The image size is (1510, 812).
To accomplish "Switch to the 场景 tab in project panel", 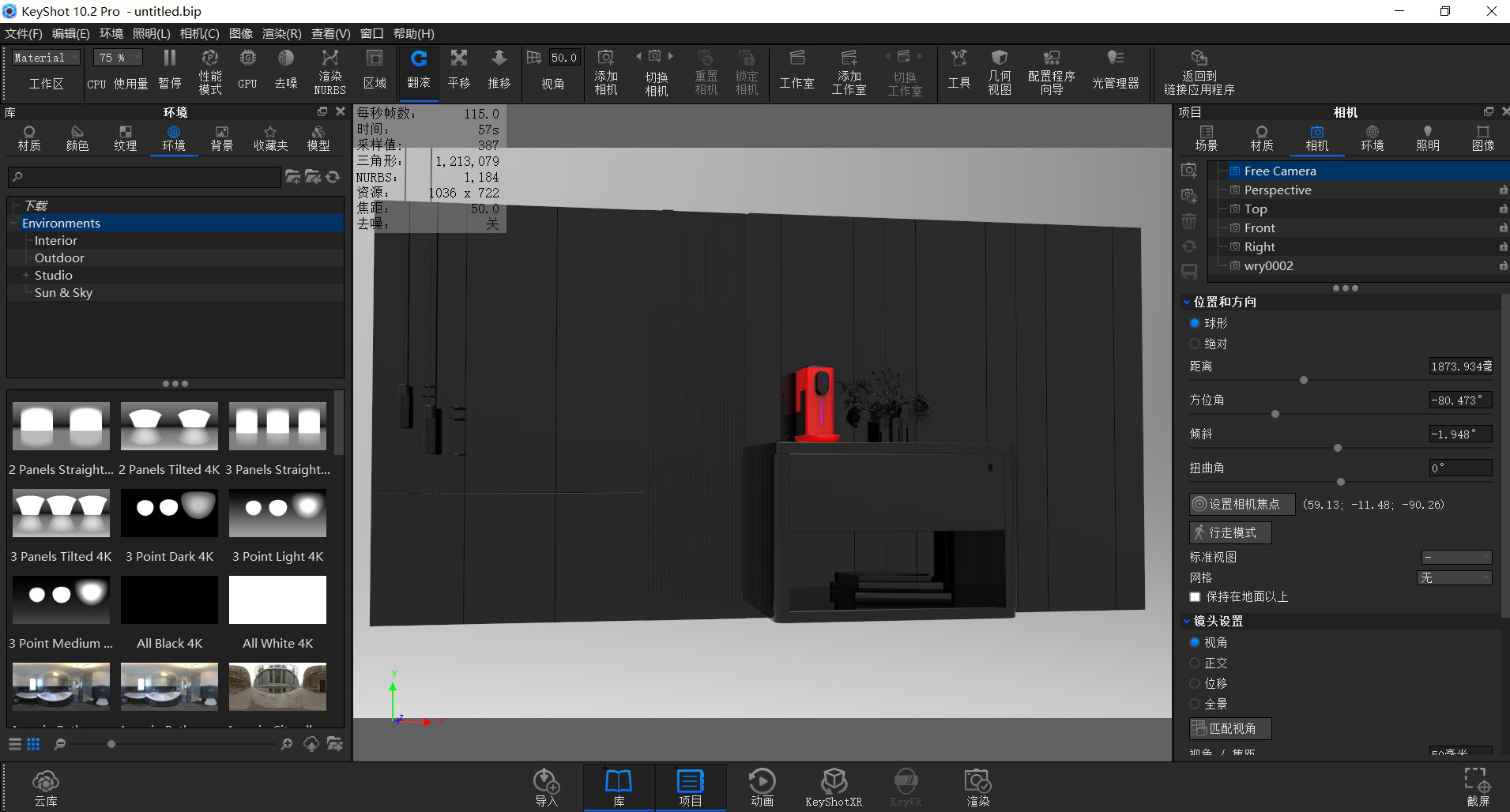I will 1208,138.
